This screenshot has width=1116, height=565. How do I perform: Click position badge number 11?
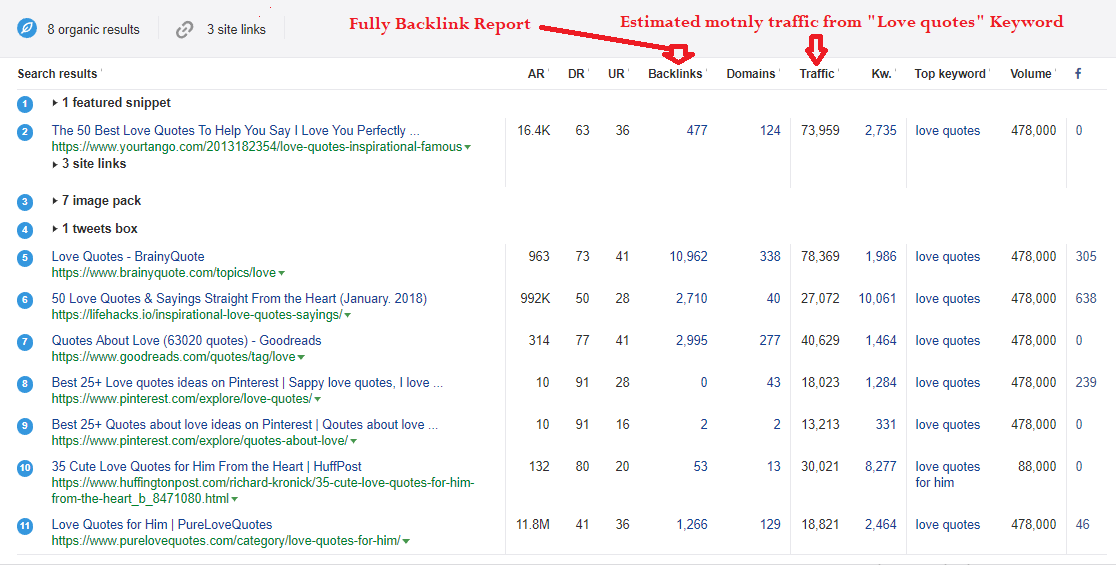(x=25, y=526)
